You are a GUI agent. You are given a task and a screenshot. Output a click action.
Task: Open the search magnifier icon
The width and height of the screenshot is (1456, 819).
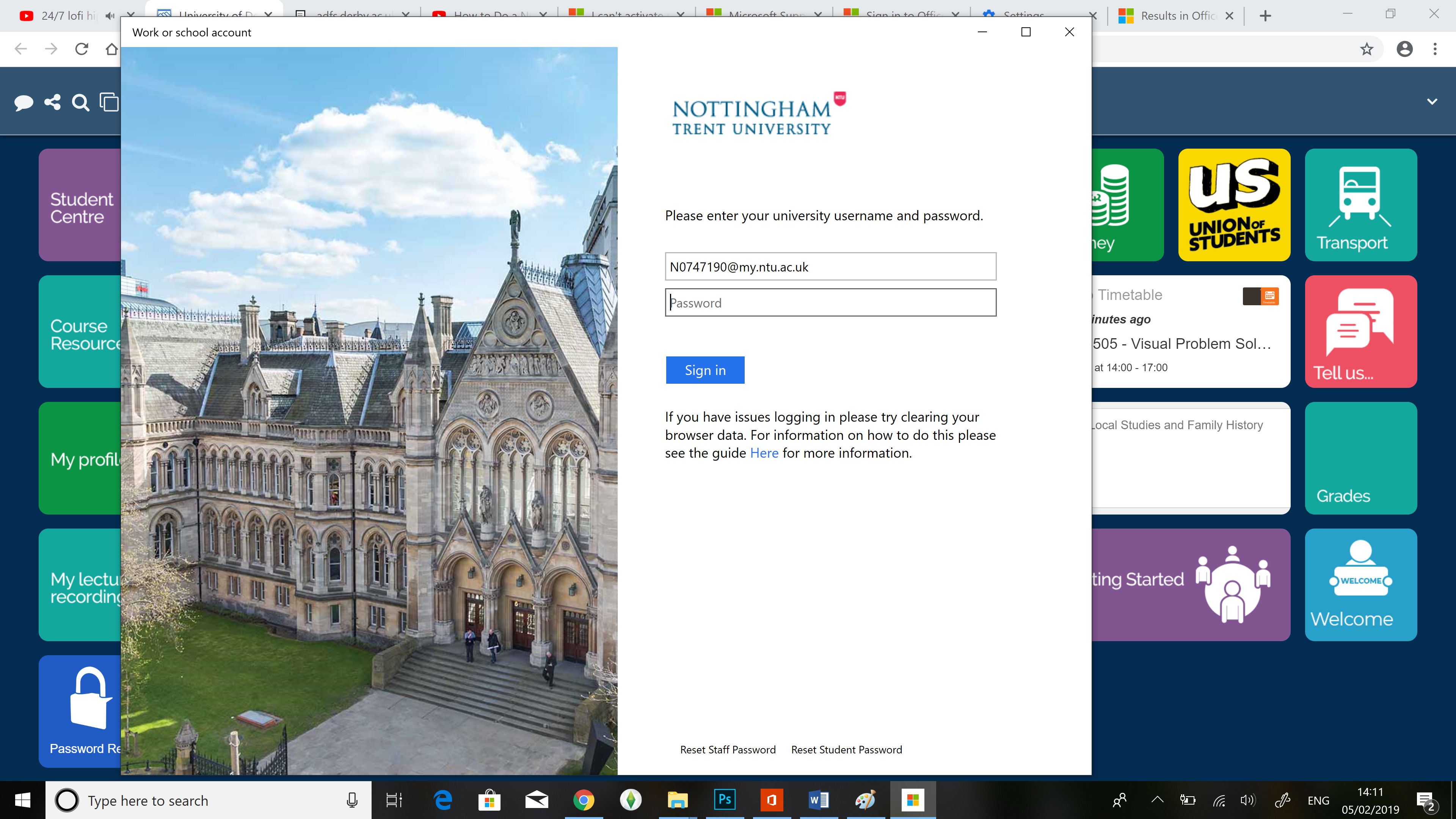[x=81, y=103]
